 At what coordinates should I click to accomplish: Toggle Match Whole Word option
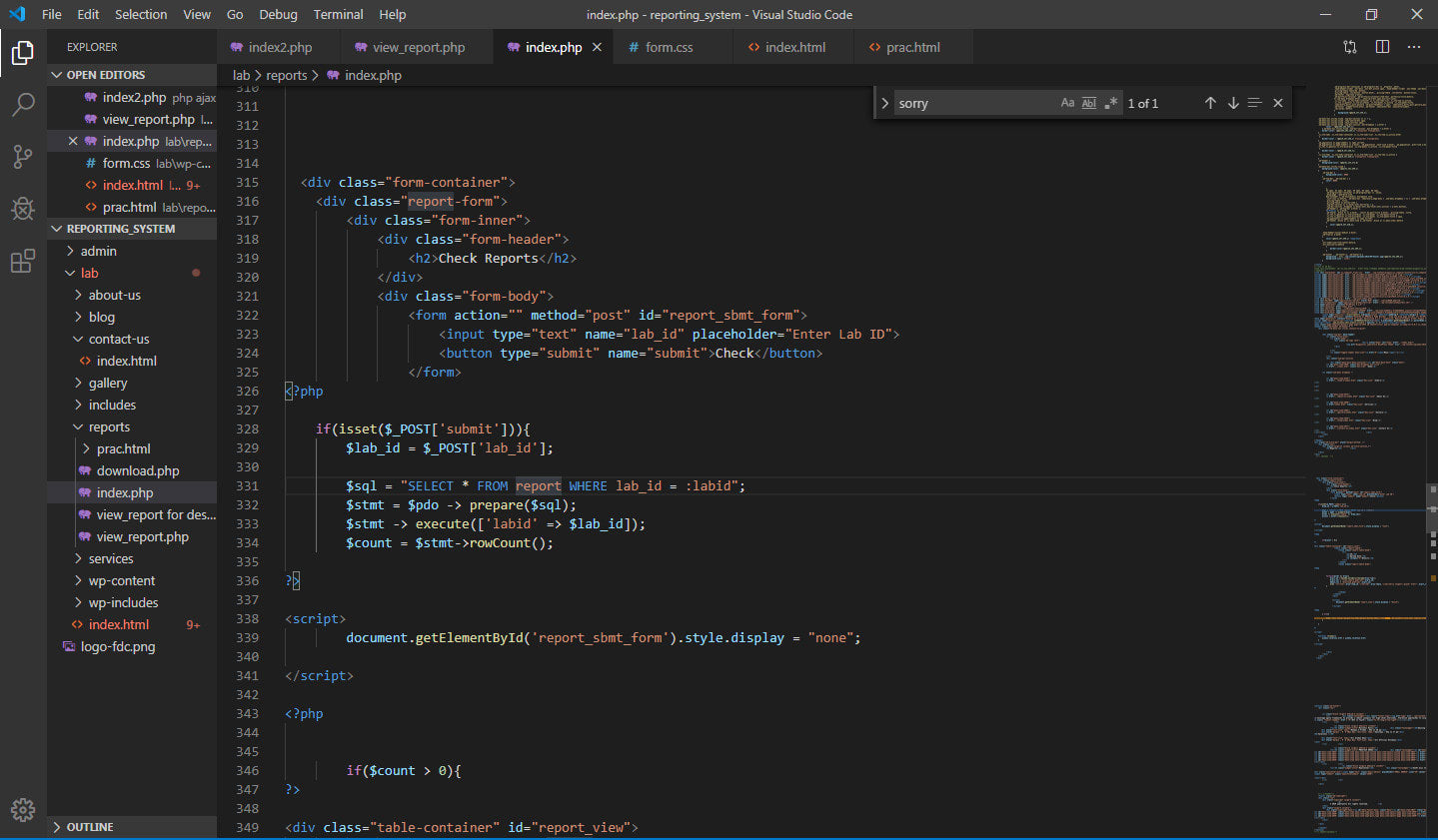1089,103
